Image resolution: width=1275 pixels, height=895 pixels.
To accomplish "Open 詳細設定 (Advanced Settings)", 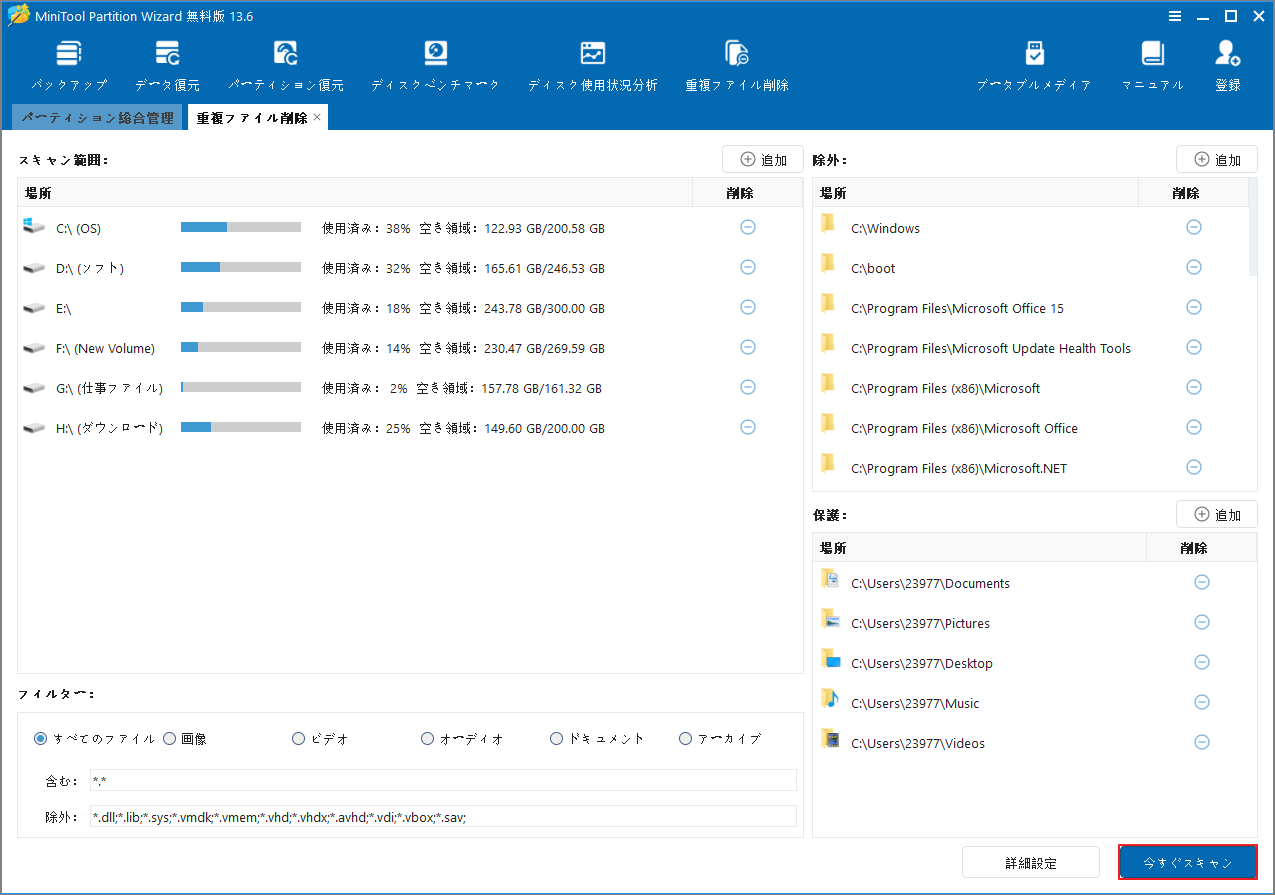I will tap(1030, 861).
